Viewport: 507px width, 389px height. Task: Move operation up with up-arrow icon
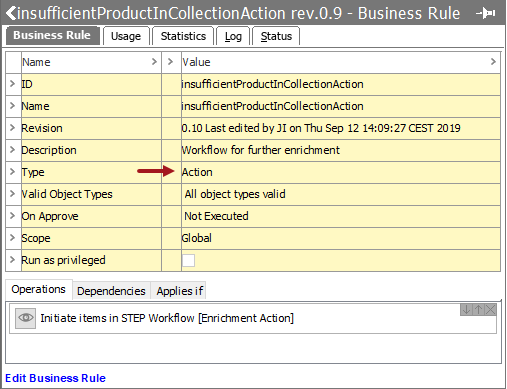(478, 310)
